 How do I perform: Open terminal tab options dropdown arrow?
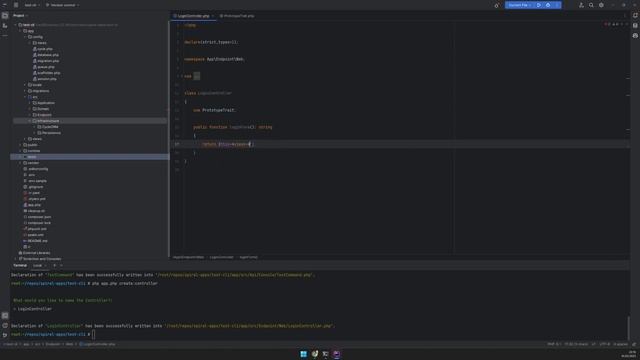[x=61, y=265]
